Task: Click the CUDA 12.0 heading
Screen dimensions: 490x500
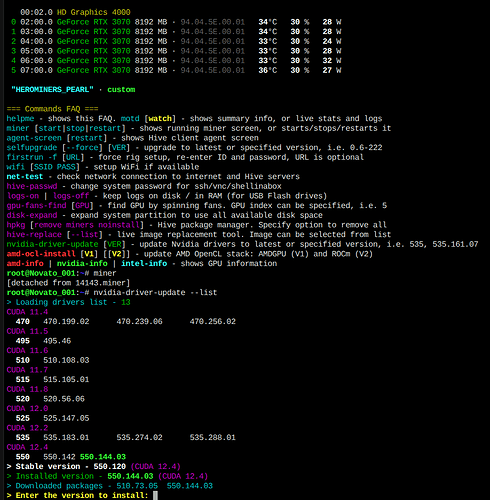Action: tap(27, 409)
